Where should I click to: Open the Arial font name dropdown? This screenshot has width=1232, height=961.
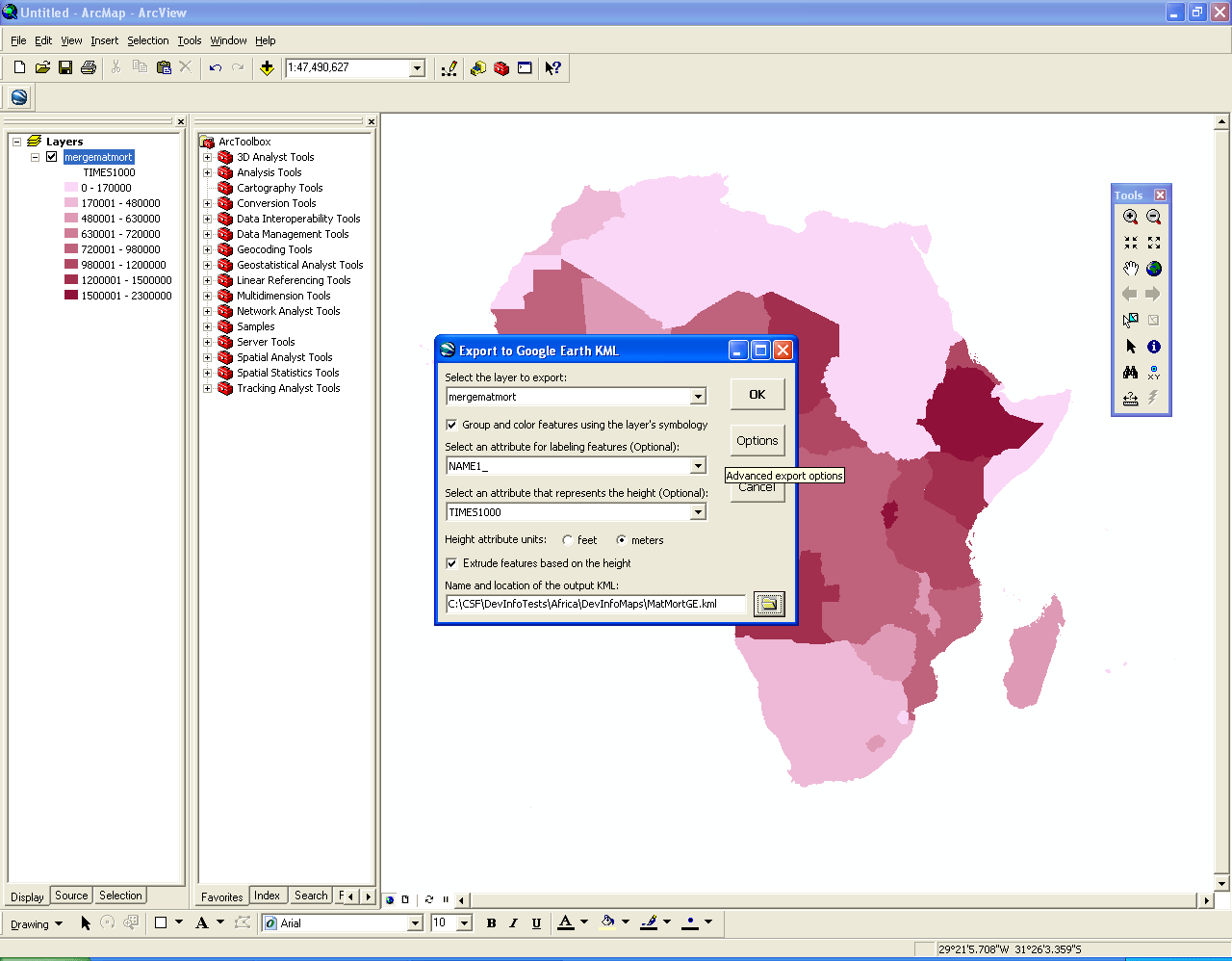tap(416, 922)
